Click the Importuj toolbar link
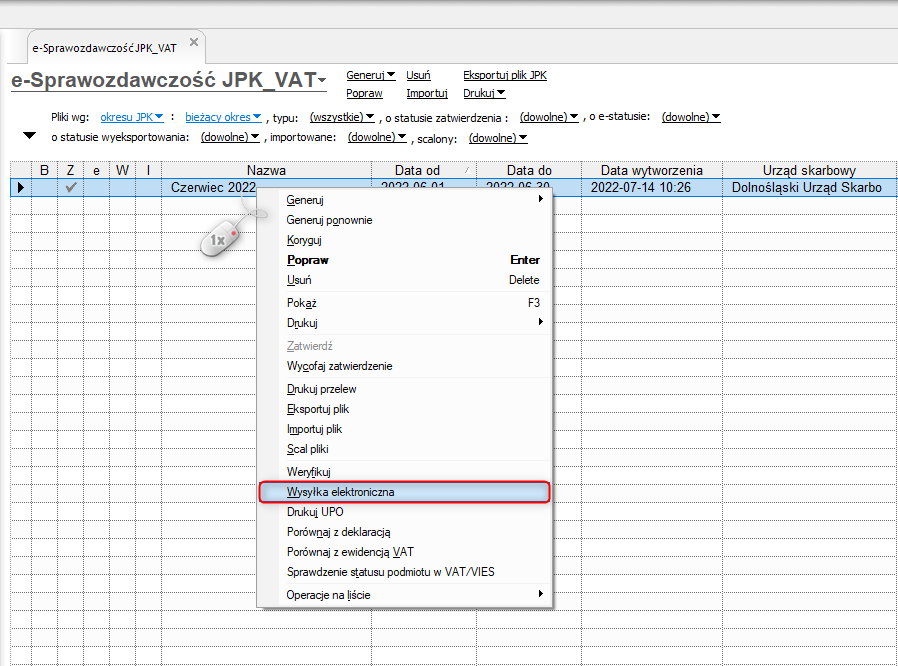Screen dimensions: 898x666 (427, 93)
